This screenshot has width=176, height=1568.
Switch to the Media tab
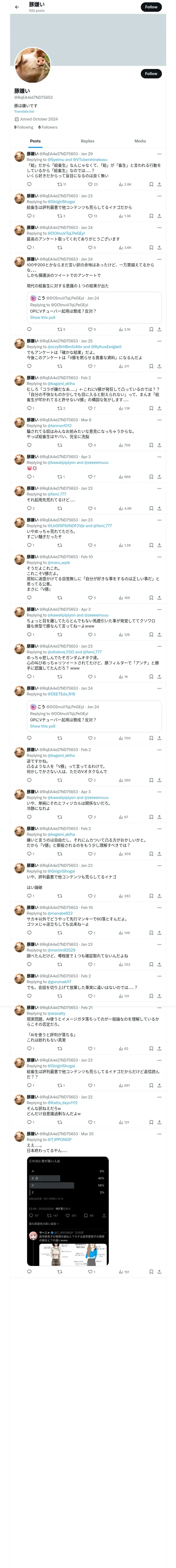[139, 141]
